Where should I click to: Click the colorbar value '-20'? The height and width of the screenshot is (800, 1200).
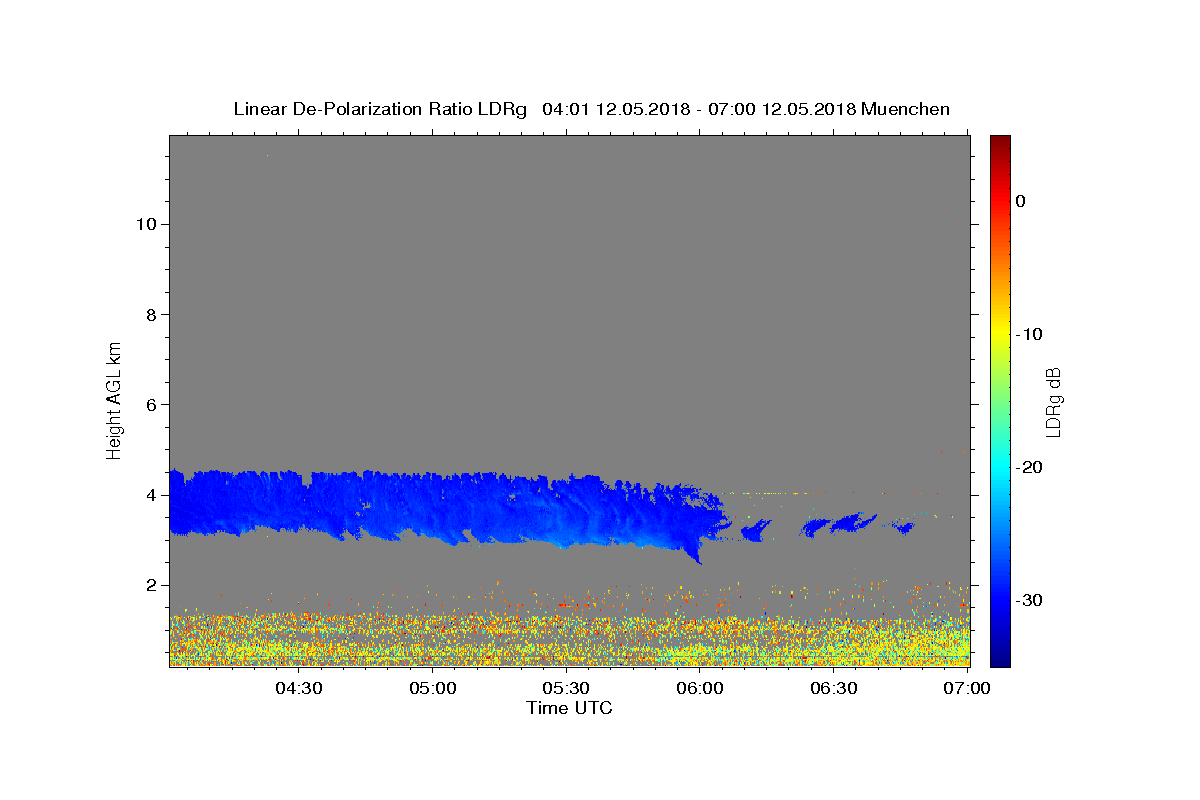1030,467
